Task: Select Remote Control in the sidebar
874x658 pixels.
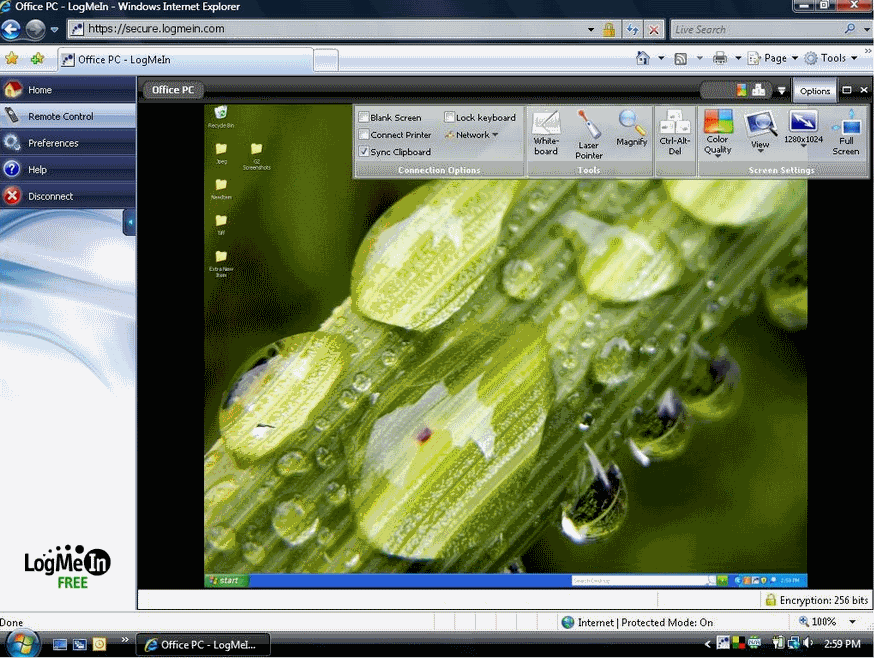Action: click(x=60, y=116)
